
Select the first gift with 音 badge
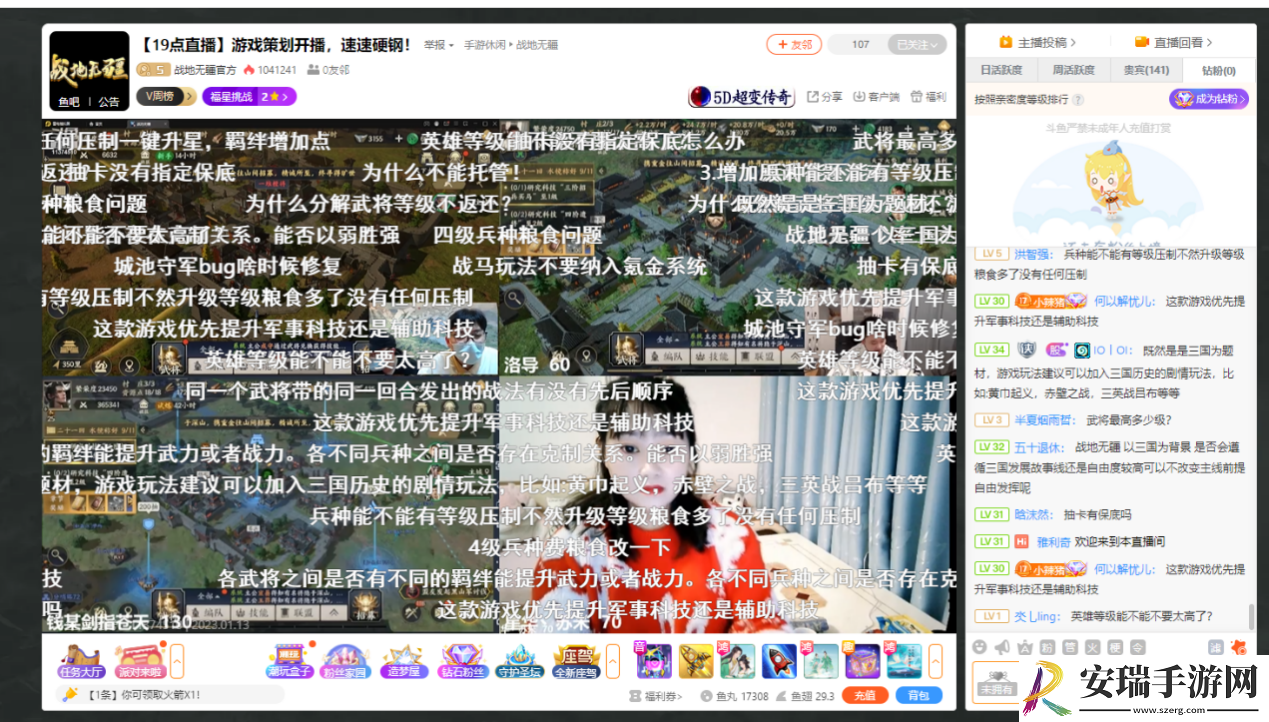pyautogui.click(x=654, y=660)
